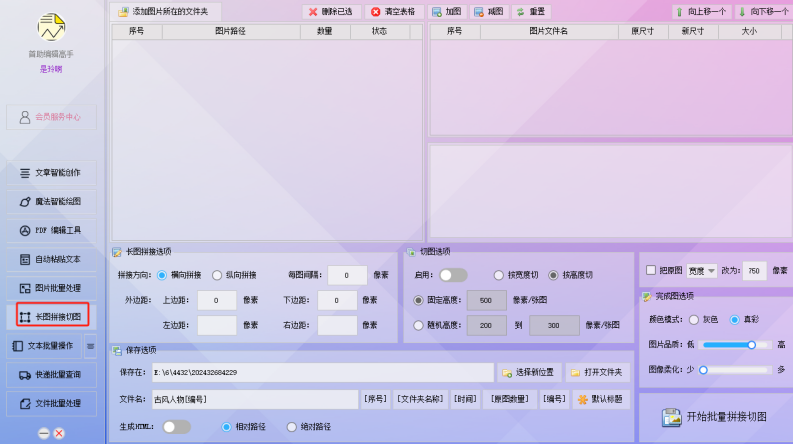This screenshot has height=444, width=793.
Task: Select 按宽度切 radio button
Action: tap(499, 275)
